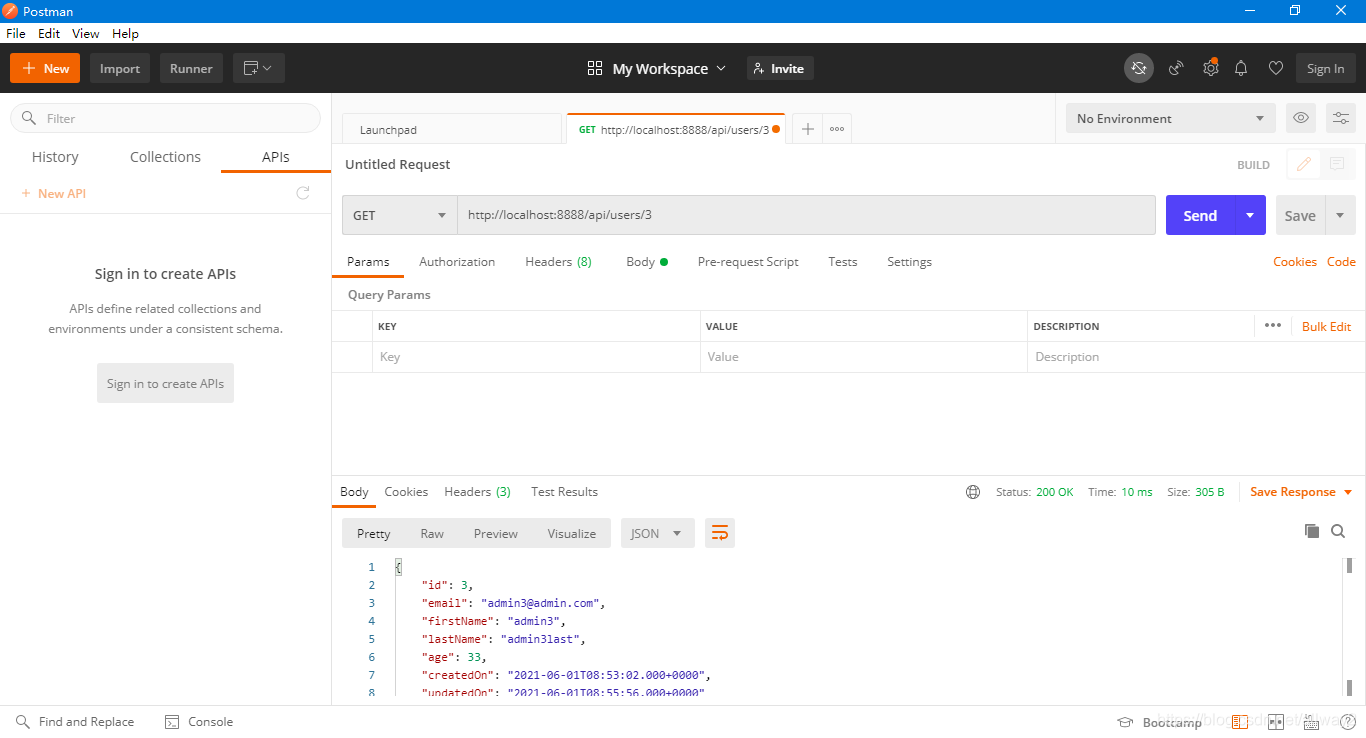Click Sign In in header
Viewport: 1366px width, 738px height.
[1325, 68]
